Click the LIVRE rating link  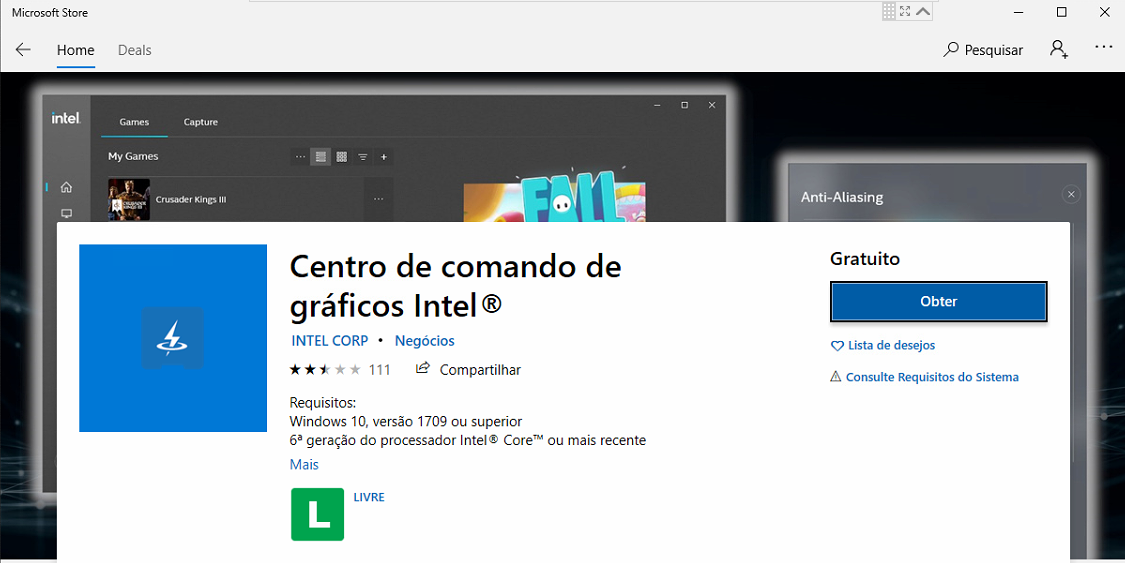[369, 497]
